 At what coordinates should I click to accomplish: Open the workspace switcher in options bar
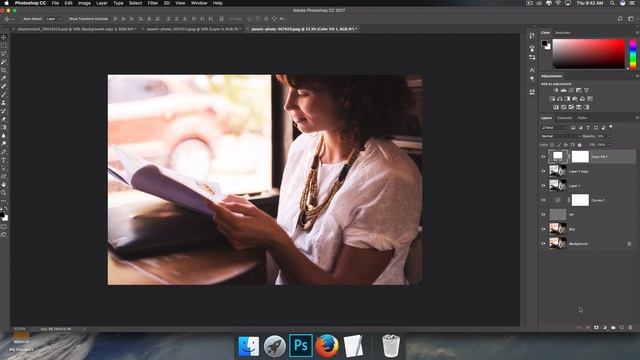coord(631,19)
